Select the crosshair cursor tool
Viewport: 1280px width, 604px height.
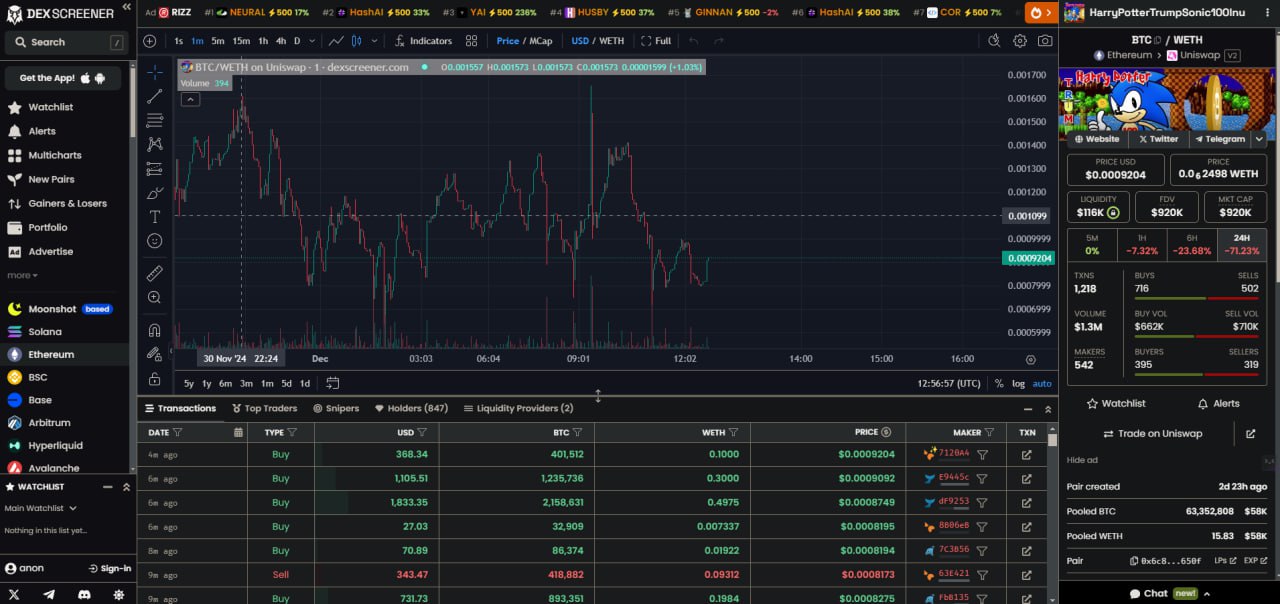click(x=154, y=72)
